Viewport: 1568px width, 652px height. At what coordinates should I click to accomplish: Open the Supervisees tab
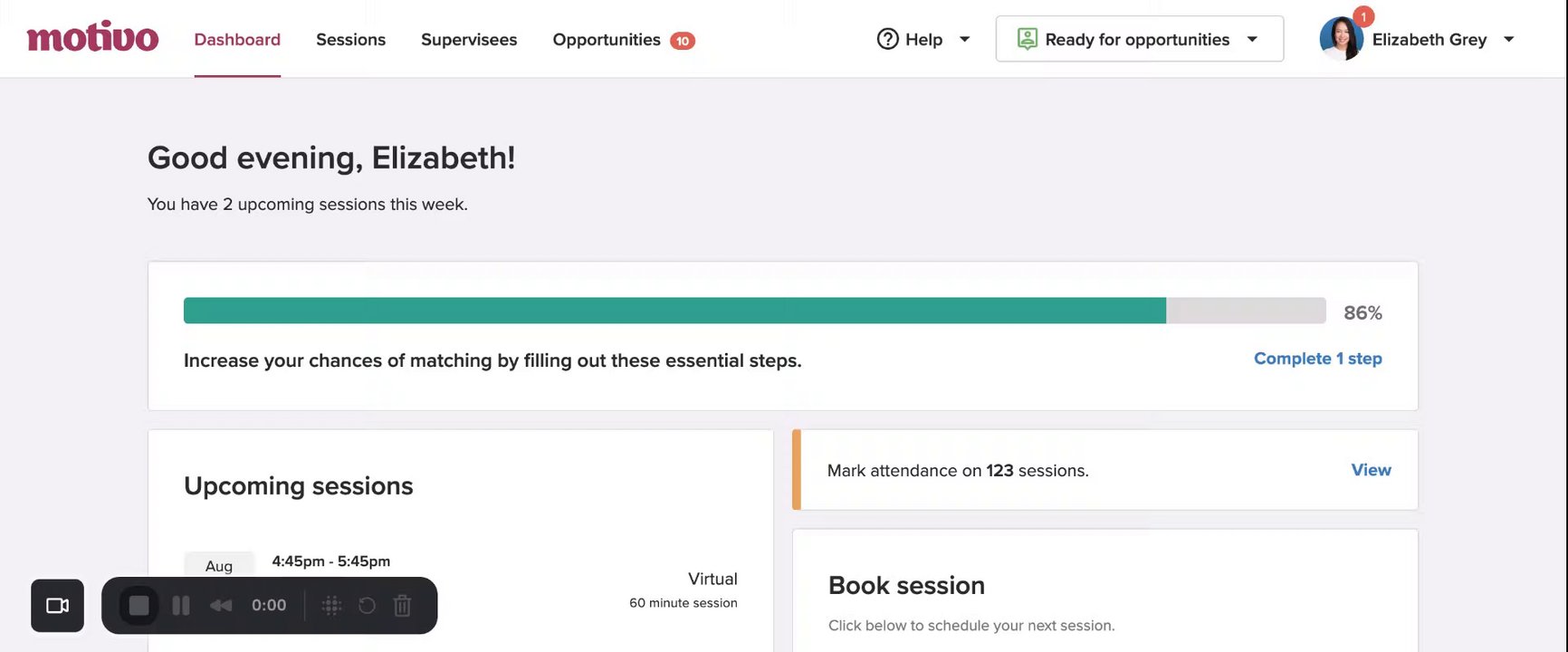point(469,40)
